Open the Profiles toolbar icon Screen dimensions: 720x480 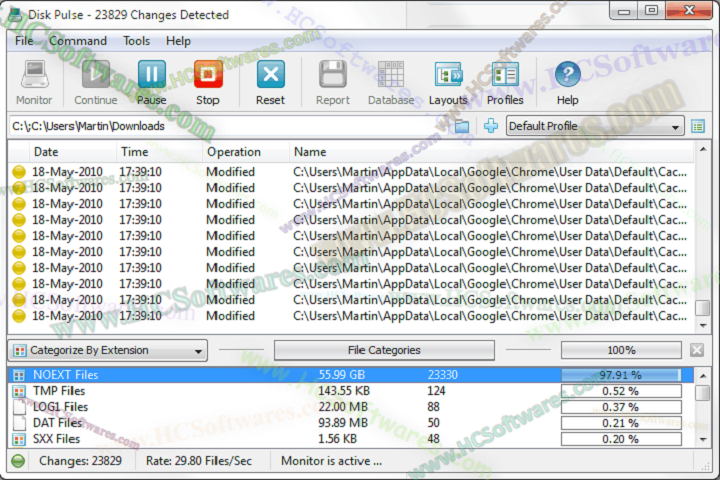point(505,74)
